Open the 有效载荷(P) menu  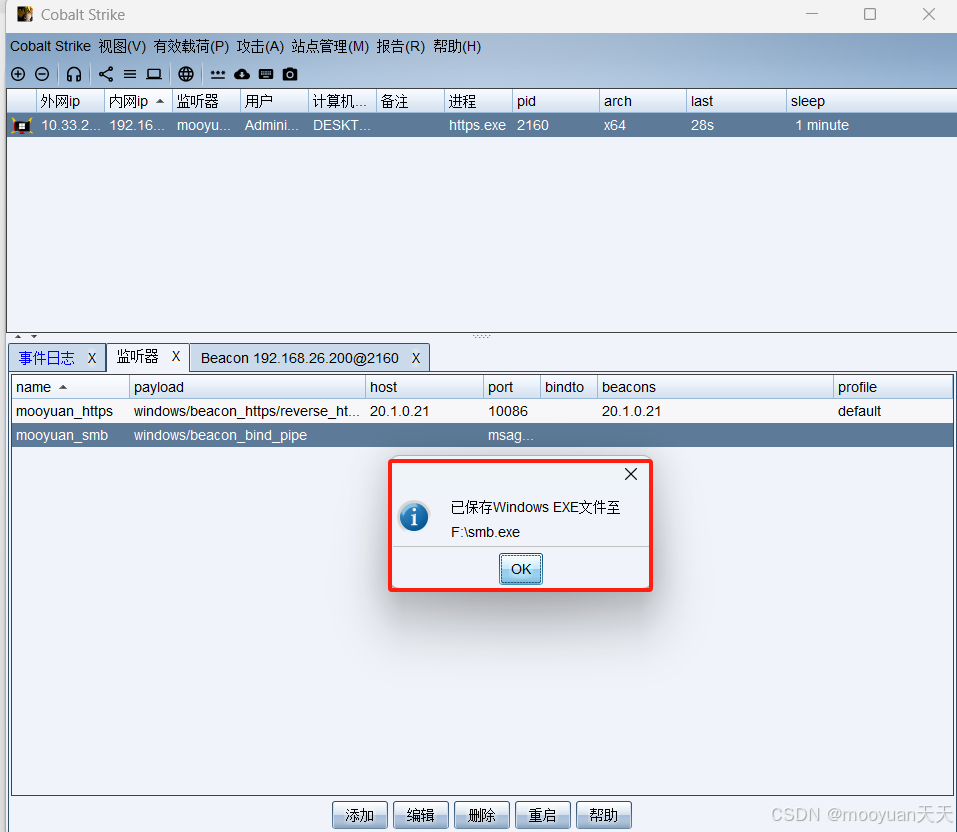[191, 46]
